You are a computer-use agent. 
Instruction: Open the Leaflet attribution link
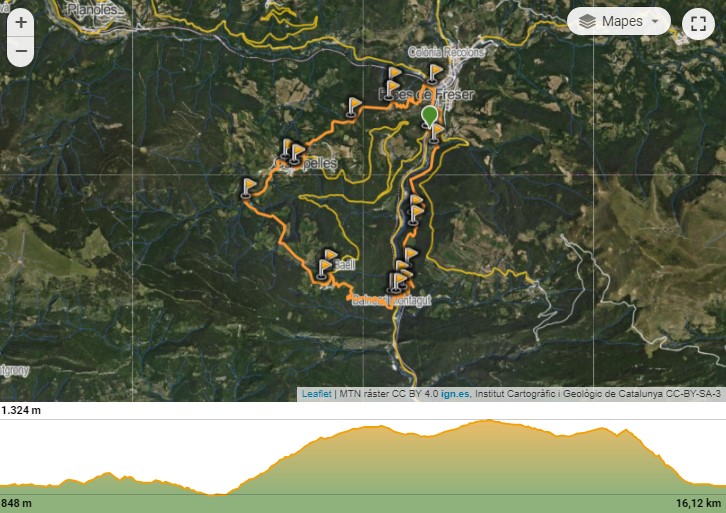(317, 394)
